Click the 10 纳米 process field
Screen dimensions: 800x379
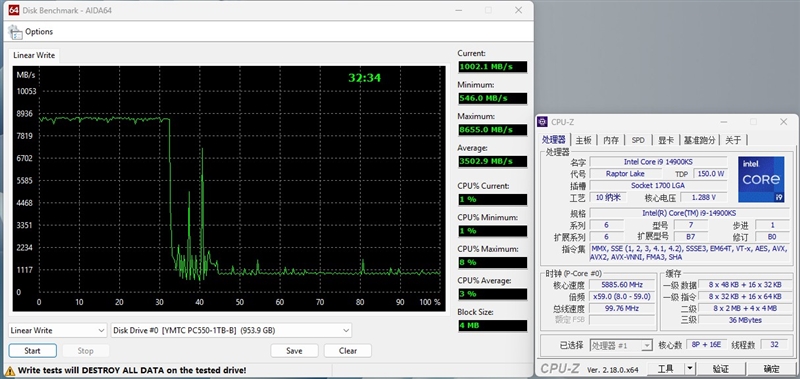(x=607, y=197)
